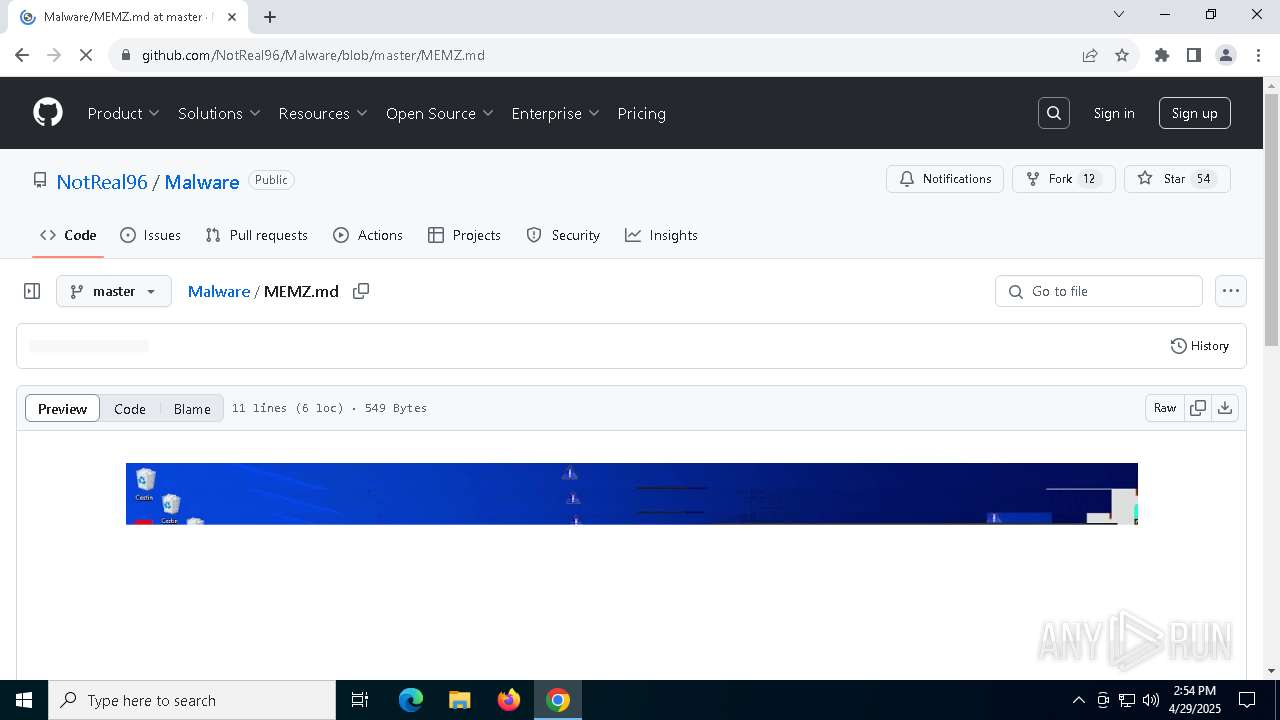Toggle Chrome side panel icon
The height and width of the screenshot is (720, 1280).
1194,55
